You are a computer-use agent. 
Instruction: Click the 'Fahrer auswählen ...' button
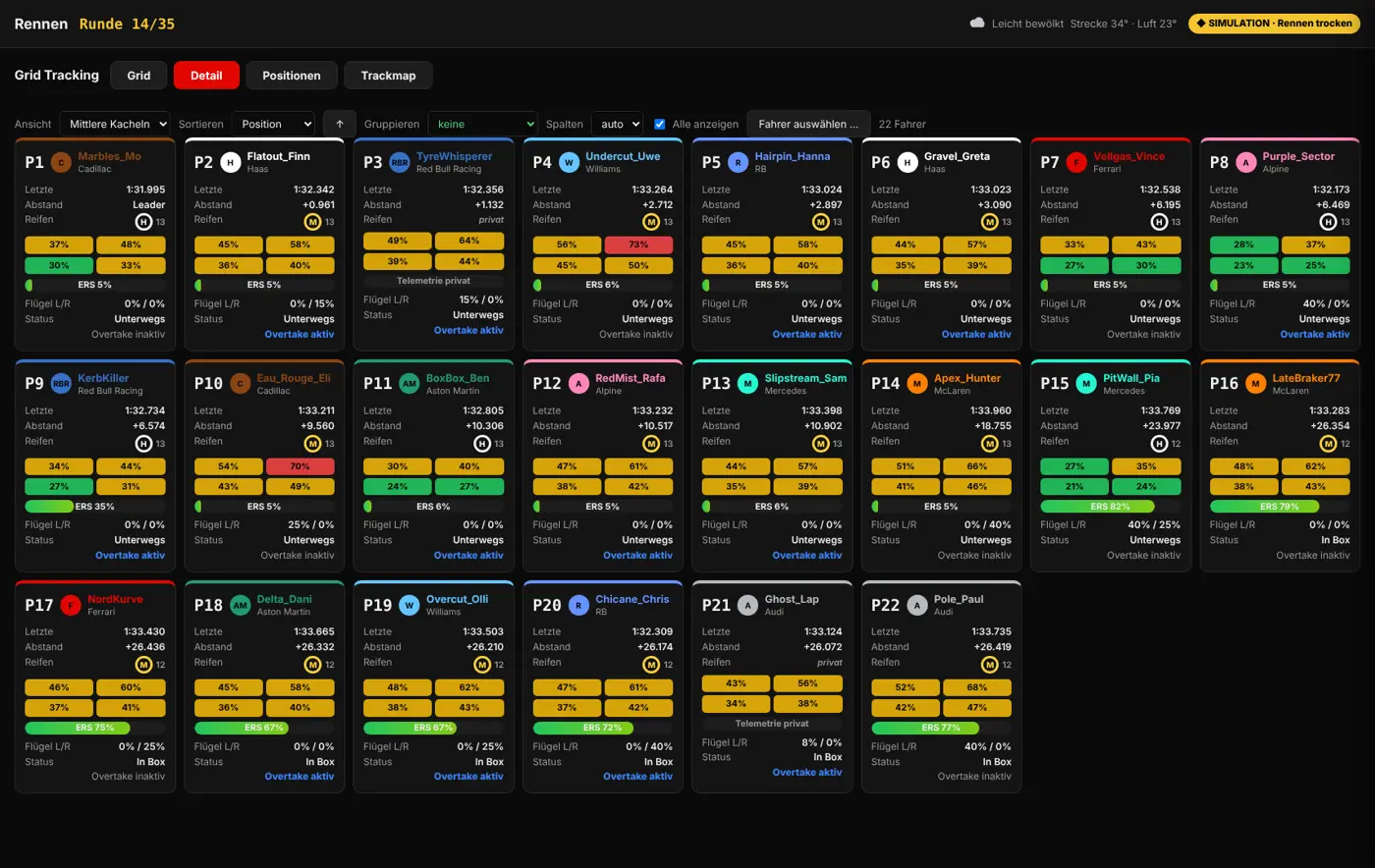point(808,124)
